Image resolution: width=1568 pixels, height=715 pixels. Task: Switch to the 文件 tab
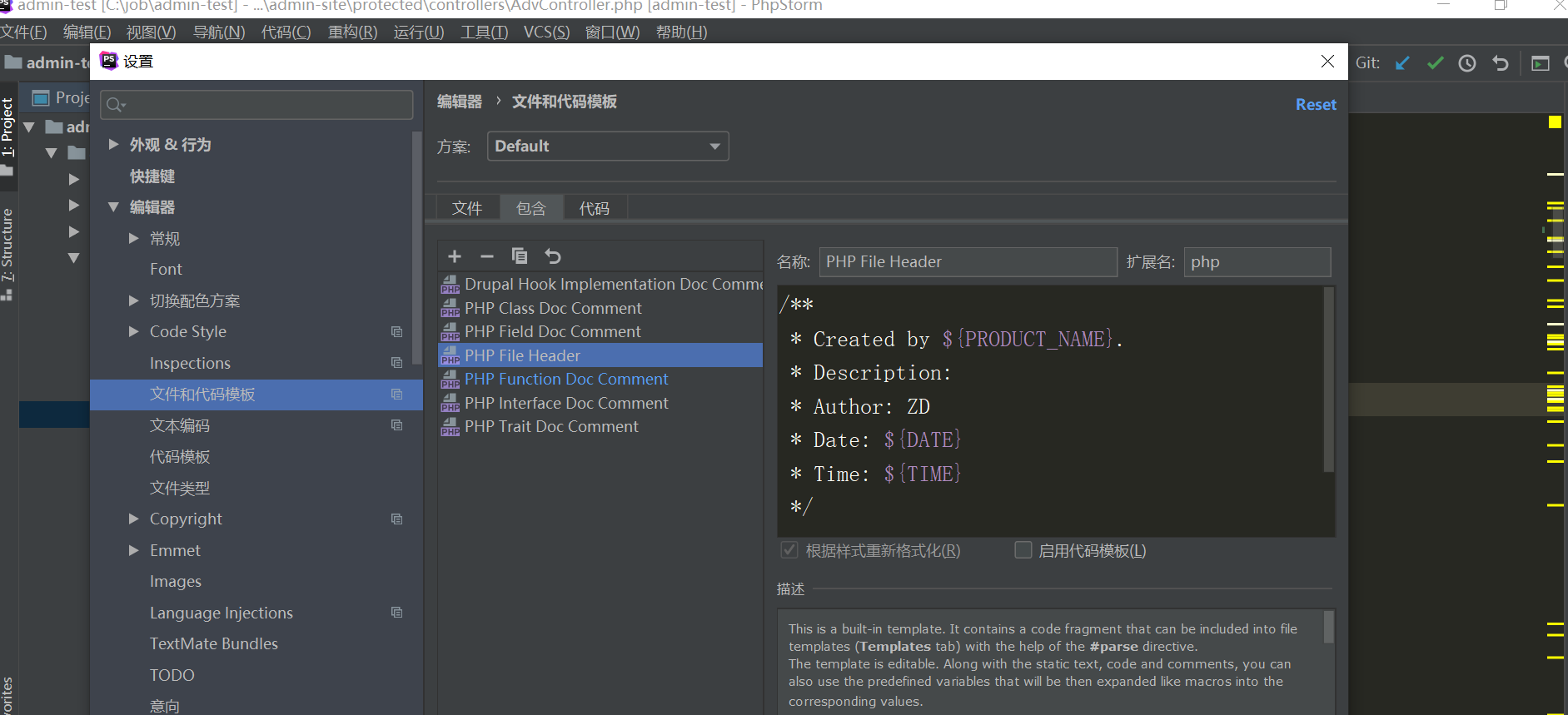(467, 208)
